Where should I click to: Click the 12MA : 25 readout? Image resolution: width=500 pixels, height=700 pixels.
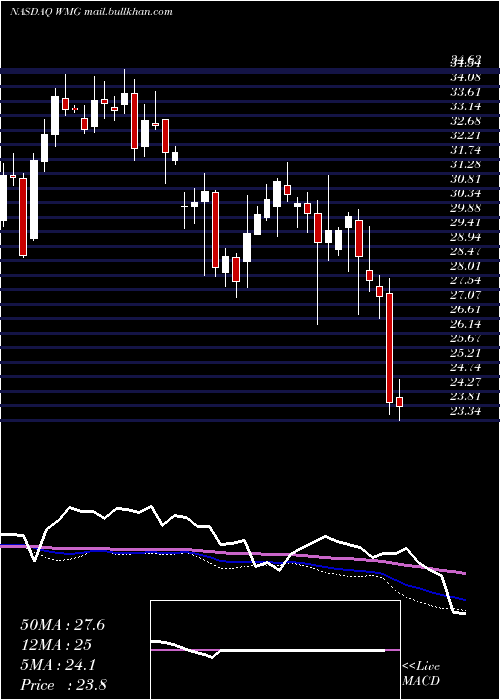point(56,645)
